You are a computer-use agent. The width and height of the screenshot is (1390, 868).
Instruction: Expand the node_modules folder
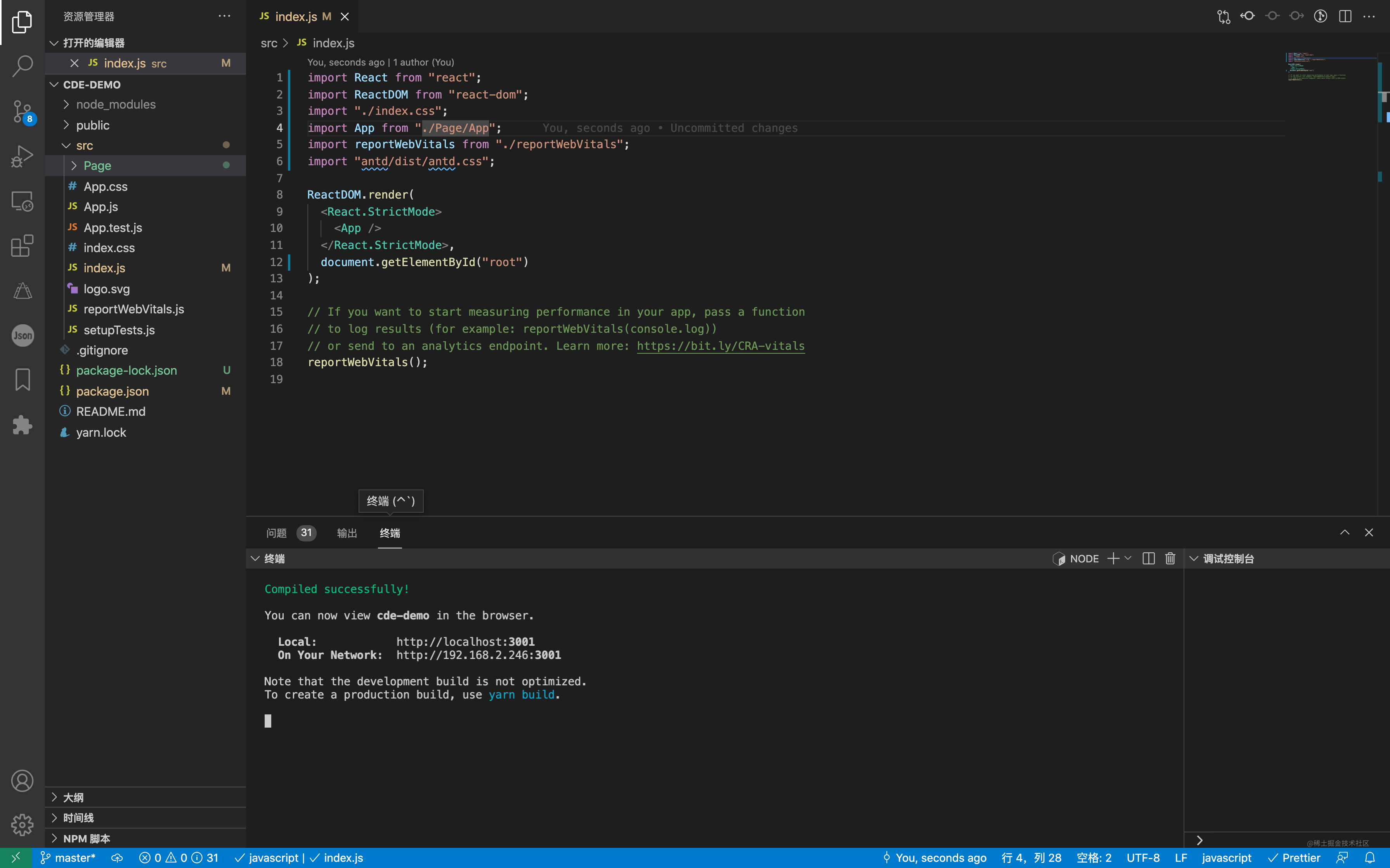click(116, 104)
